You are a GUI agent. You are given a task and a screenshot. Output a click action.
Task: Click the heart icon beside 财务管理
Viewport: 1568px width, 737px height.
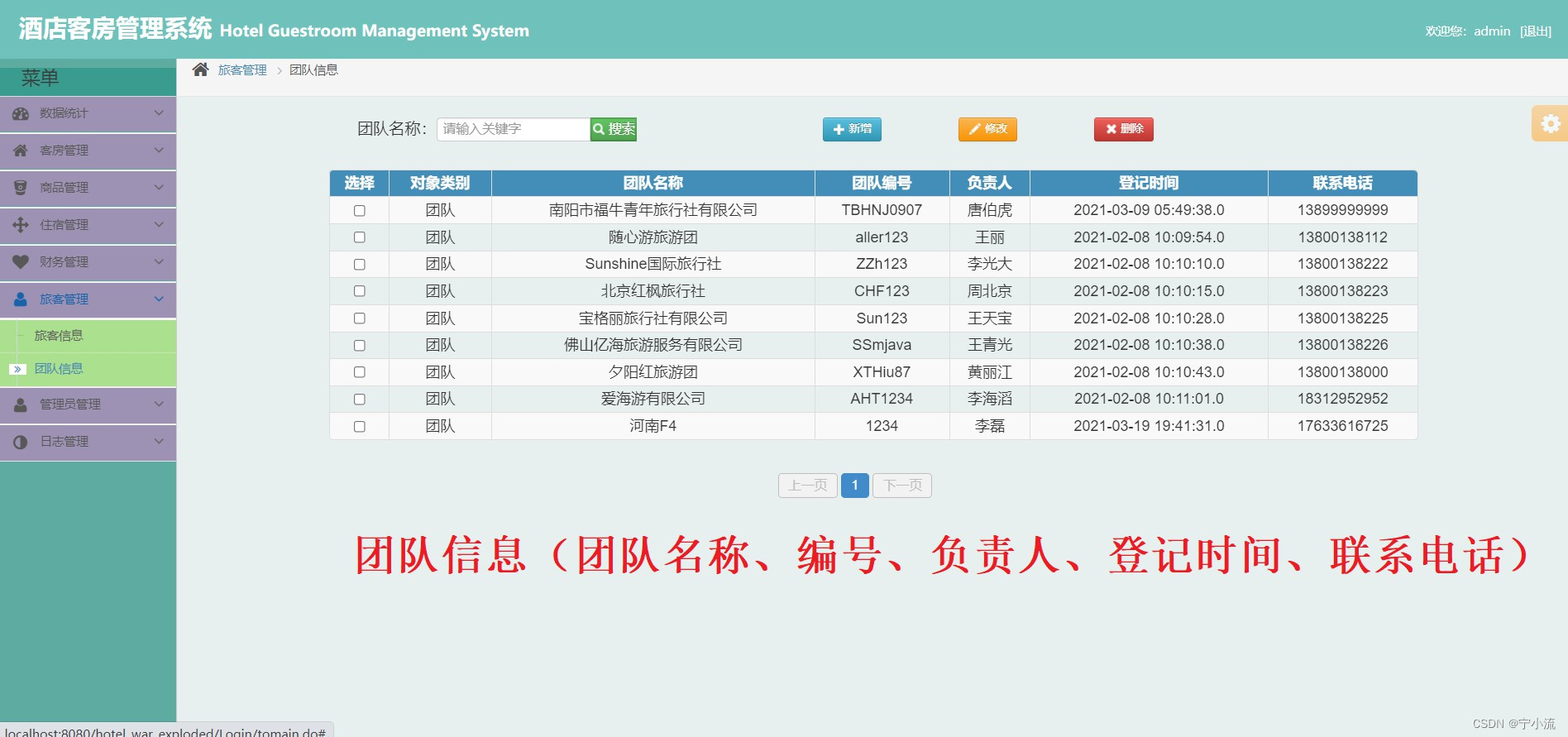pos(21,262)
